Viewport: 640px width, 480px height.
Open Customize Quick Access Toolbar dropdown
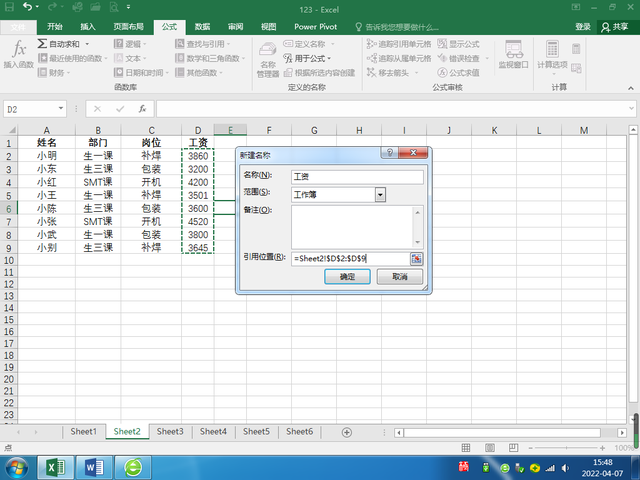(x=128, y=7)
